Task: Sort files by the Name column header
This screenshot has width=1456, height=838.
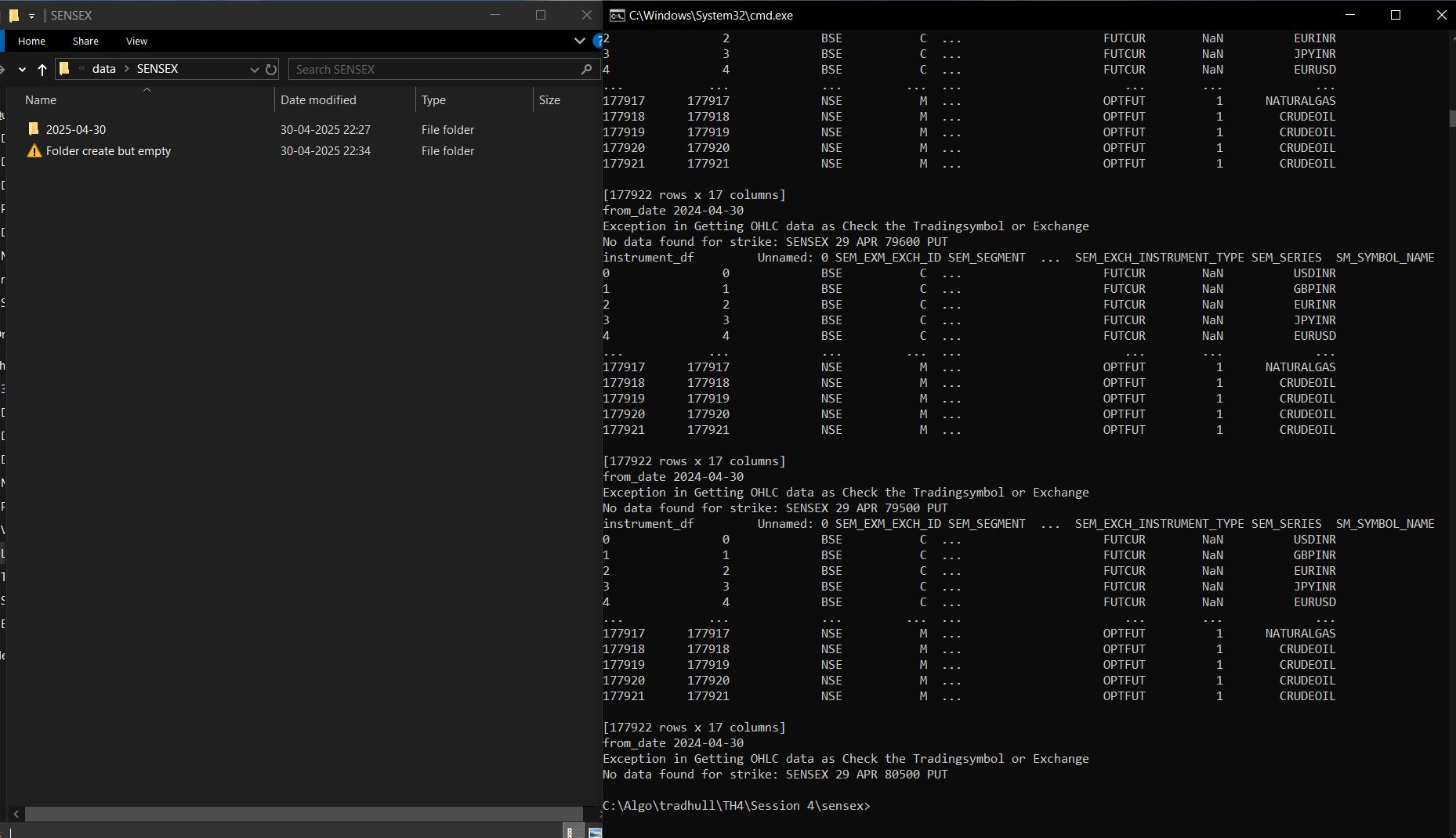Action: coord(41,99)
